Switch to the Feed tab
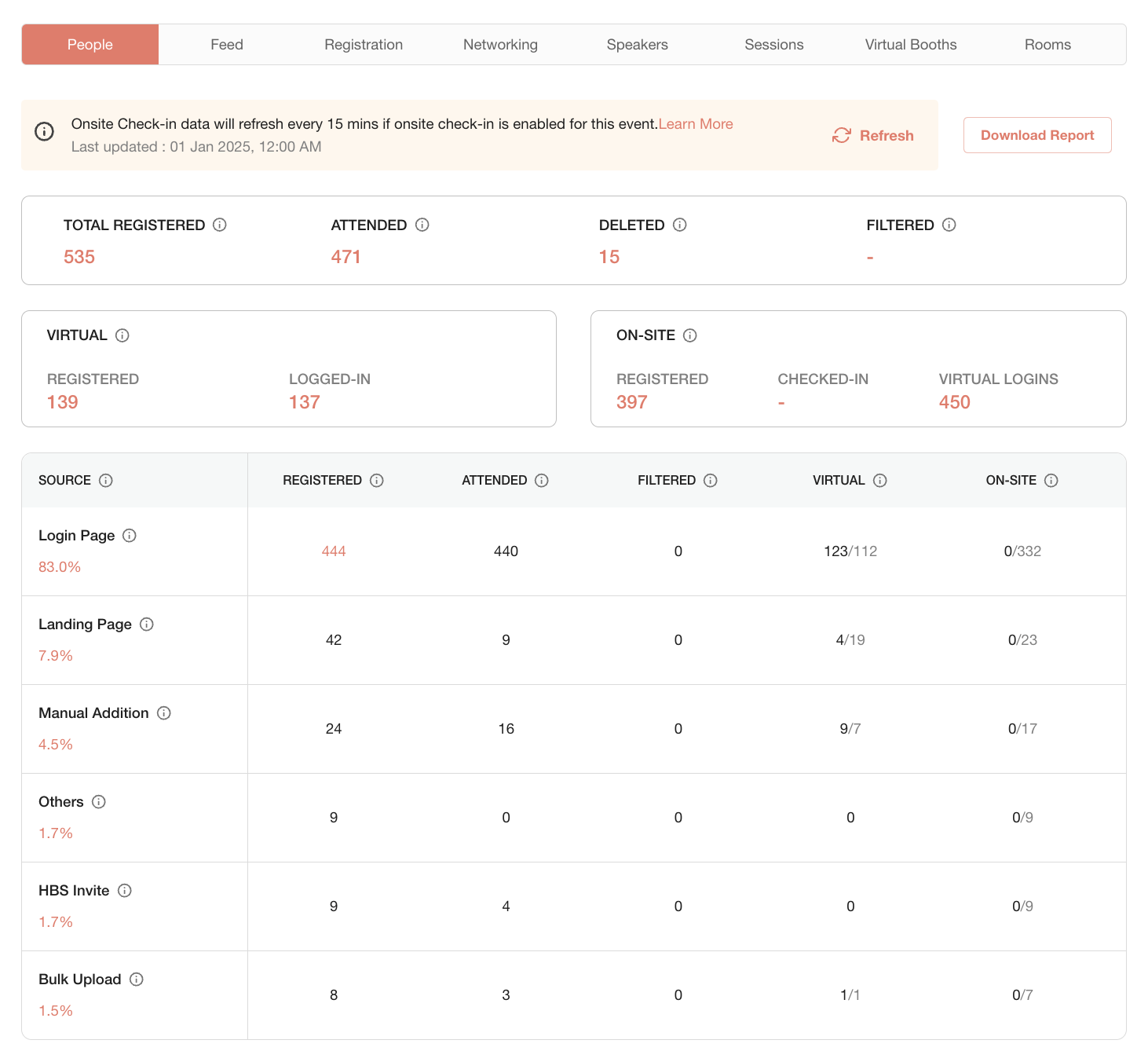Screen dimensions: 1148x1062 click(227, 45)
